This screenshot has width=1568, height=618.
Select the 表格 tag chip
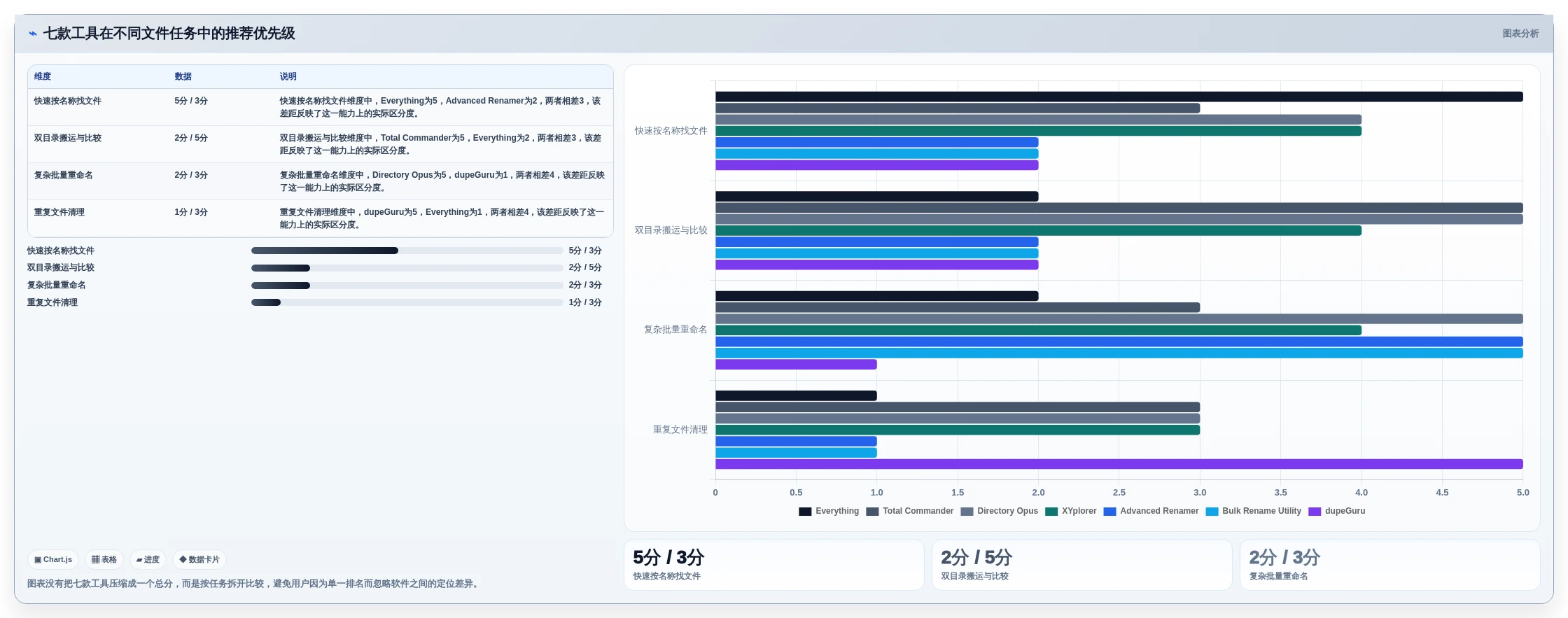click(104, 560)
